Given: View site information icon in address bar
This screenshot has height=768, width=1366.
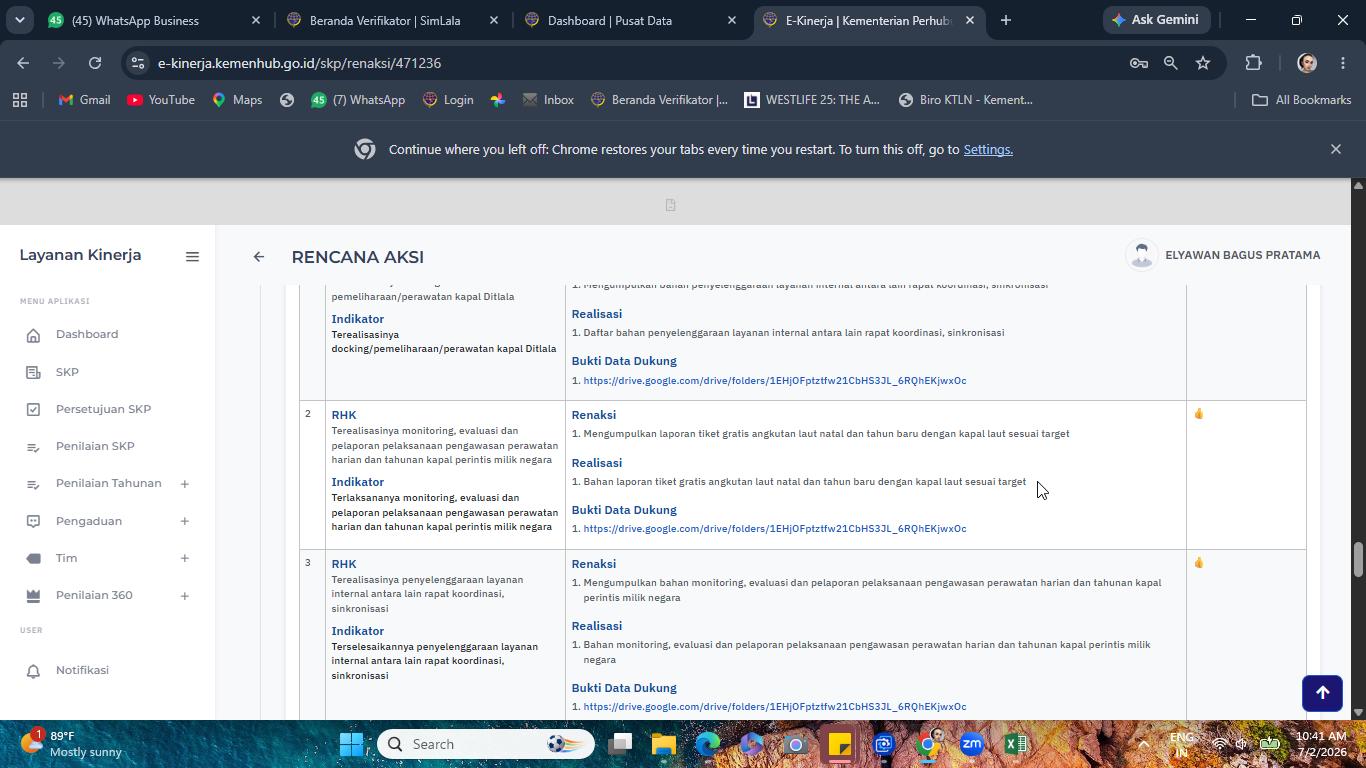Looking at the screenshot, I should (x=137, y=63).
